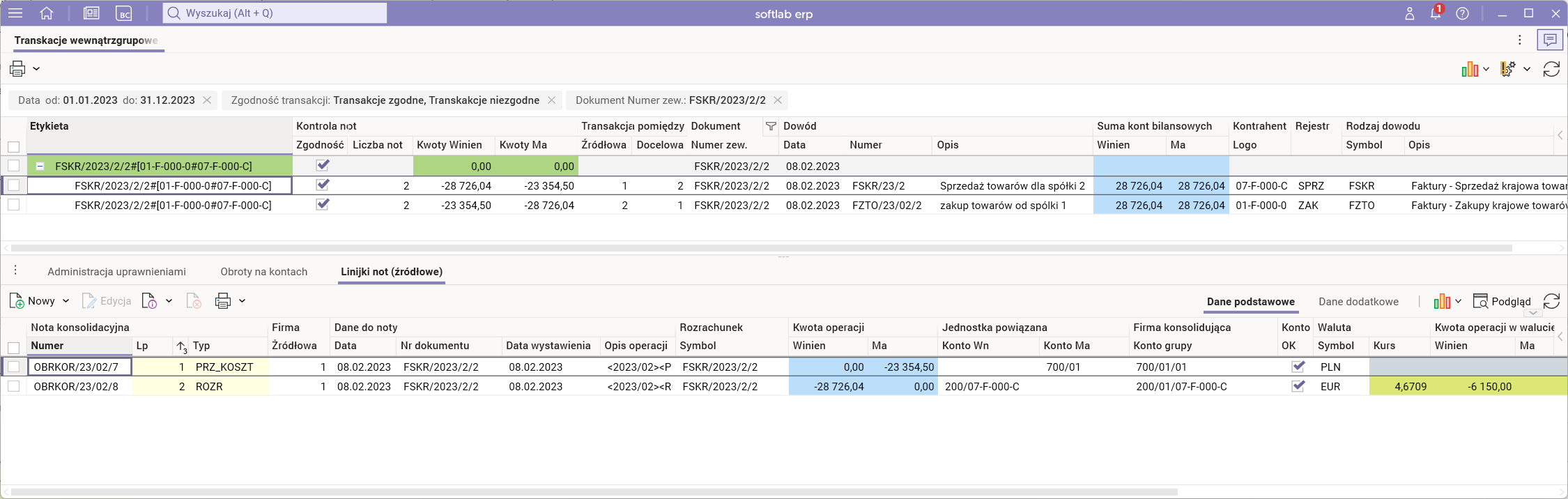Tick the checkbox for the FZTO/23/02/2 row
This screenshot has width=1568, height=499.
(13, 205)
